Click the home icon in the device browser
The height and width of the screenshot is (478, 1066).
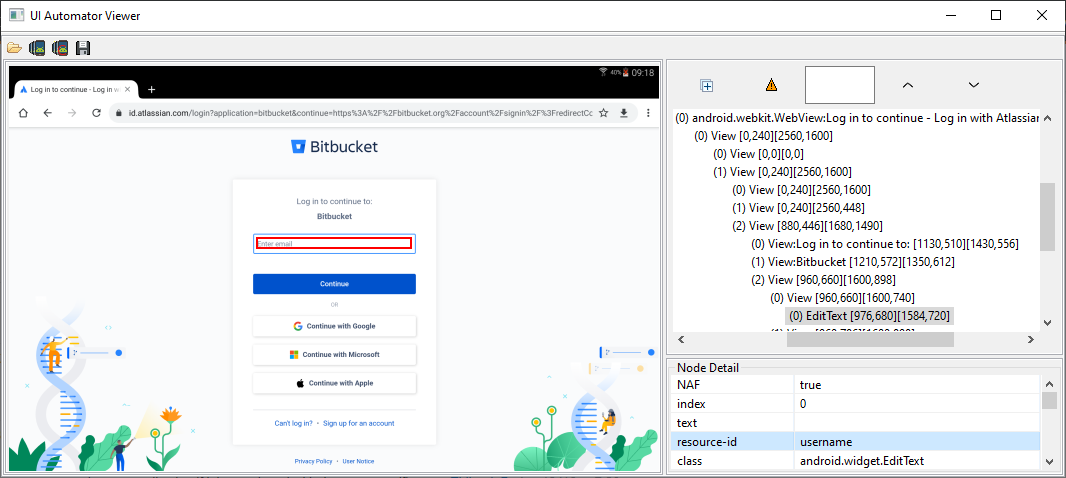pyautogui.click(x=23, y=113)
